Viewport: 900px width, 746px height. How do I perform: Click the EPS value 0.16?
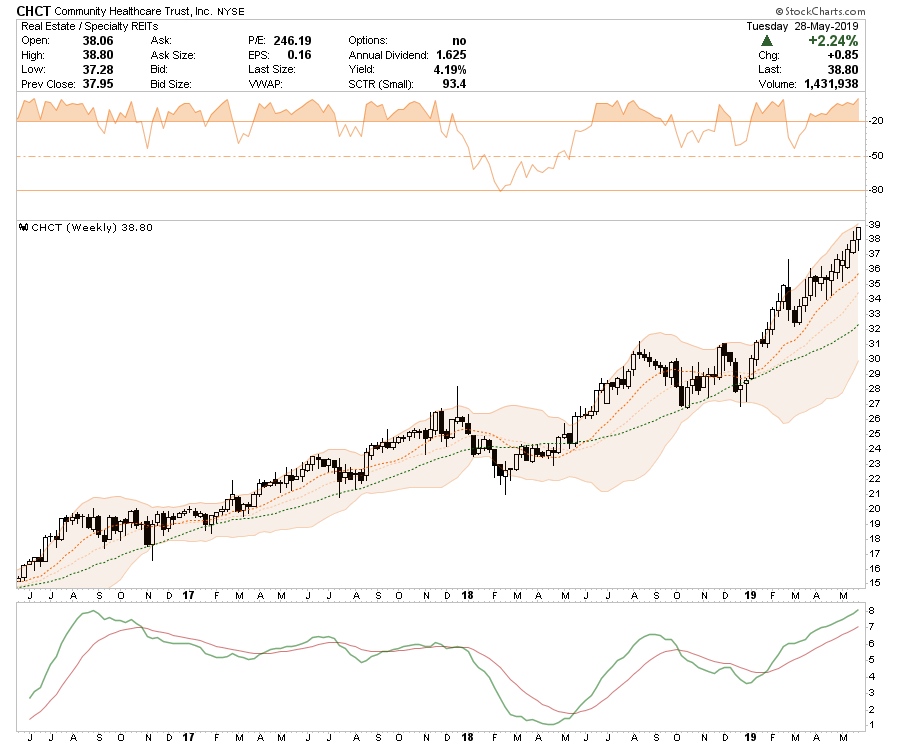300,55
